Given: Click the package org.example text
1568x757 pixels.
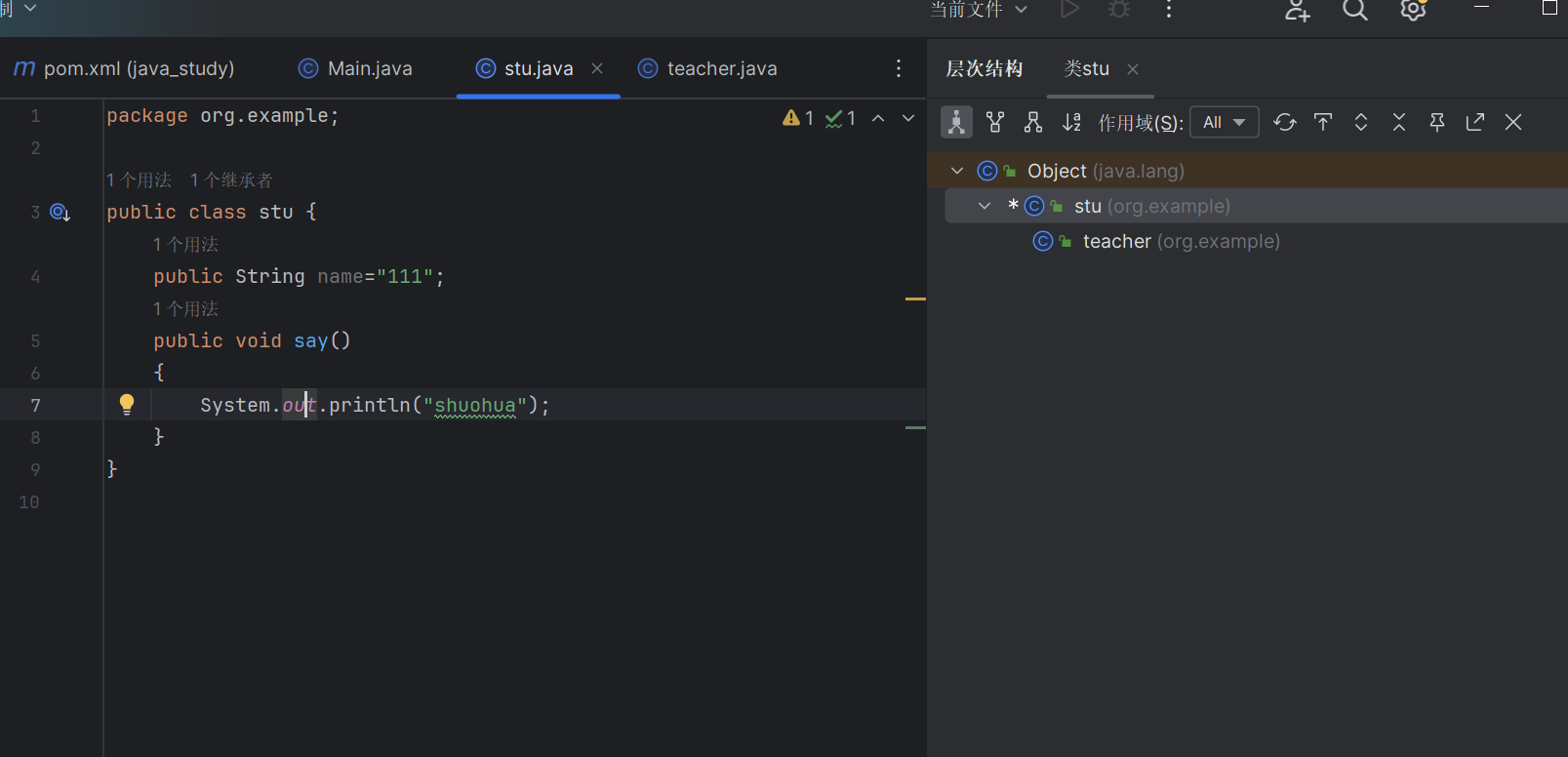Looking at the screenshot, I should coord(222,115).
